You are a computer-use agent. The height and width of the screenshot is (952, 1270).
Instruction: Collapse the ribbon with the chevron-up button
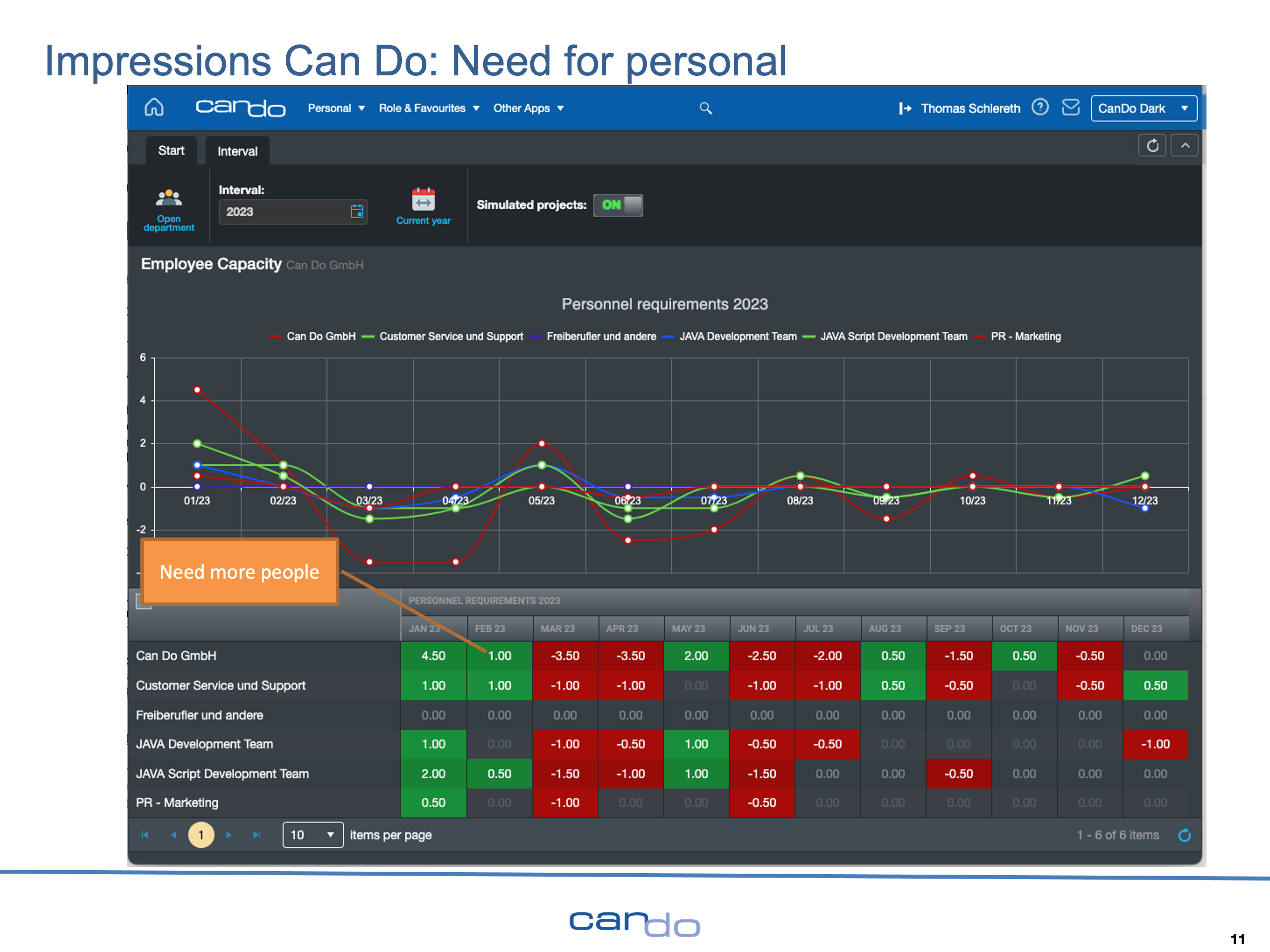[1185, 146]
